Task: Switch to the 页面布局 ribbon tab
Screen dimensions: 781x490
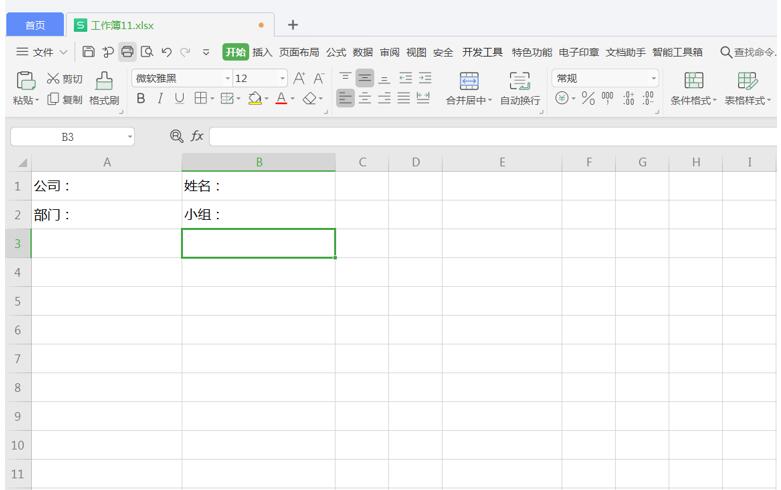Action: (299, 52)
